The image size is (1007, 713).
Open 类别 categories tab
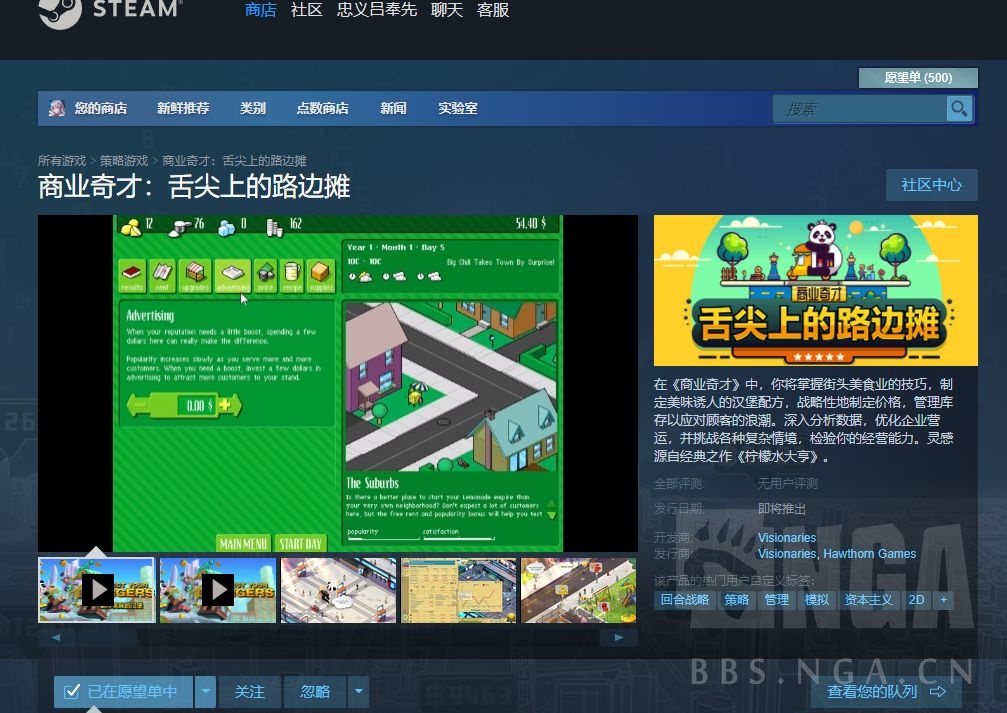(x=252, y=108)
